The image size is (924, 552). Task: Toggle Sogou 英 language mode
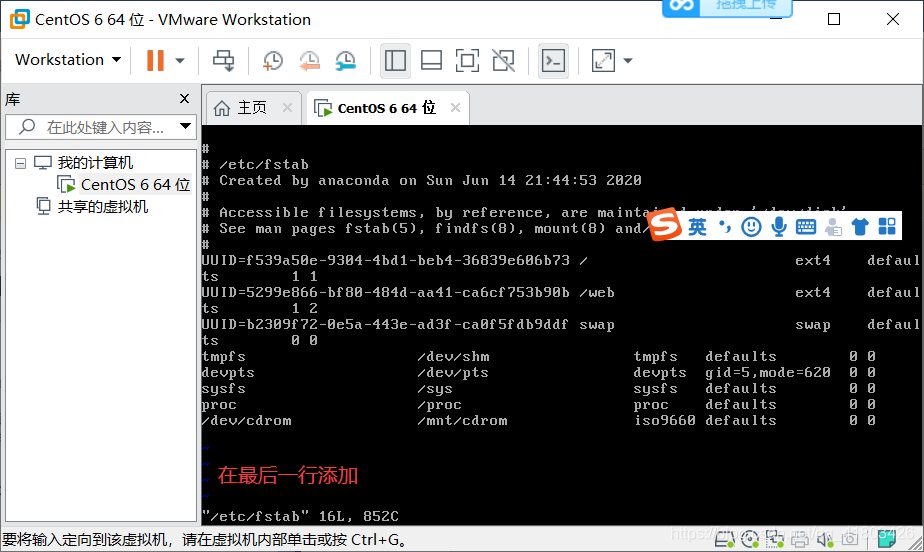tap(697, 226)
